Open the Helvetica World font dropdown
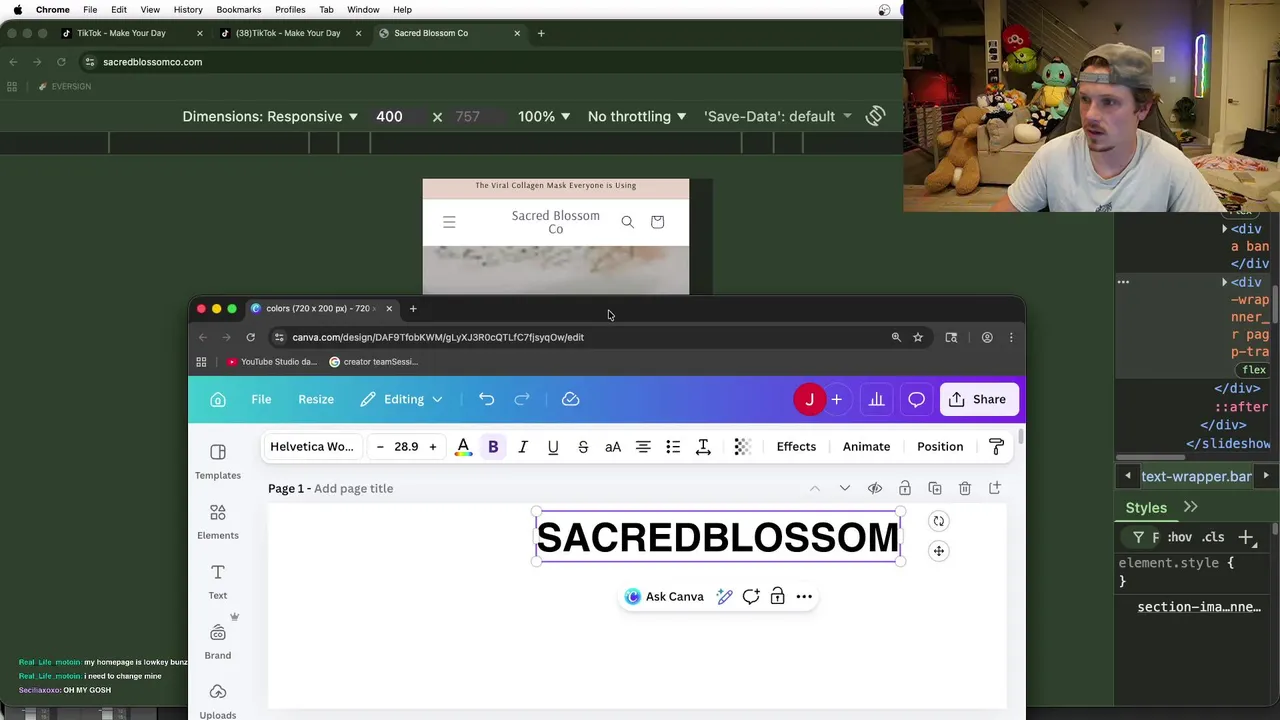Screen dimensions: 1280x720 click(312, 447)
